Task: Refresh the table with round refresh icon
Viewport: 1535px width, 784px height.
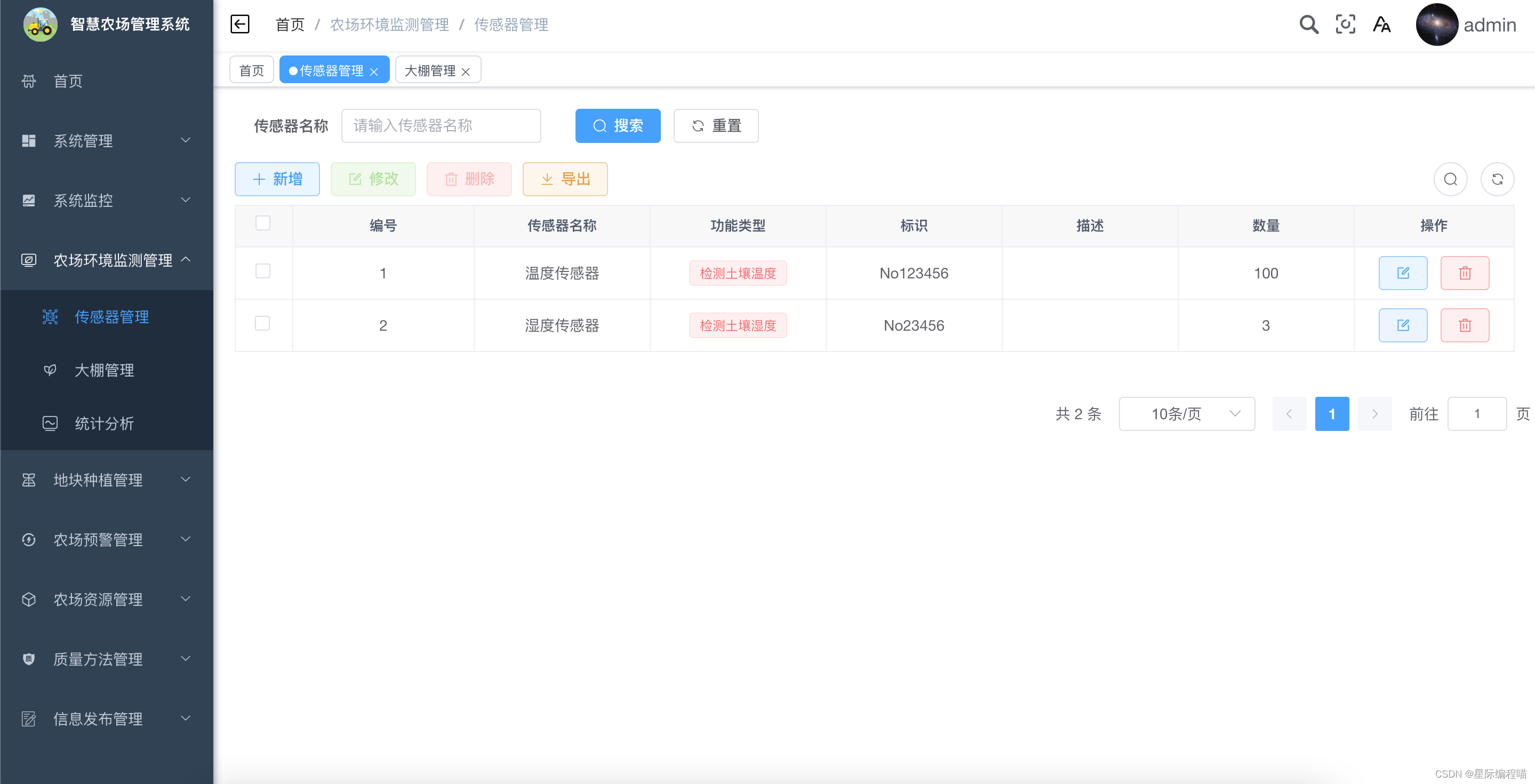Action: tap(1497, 179)
